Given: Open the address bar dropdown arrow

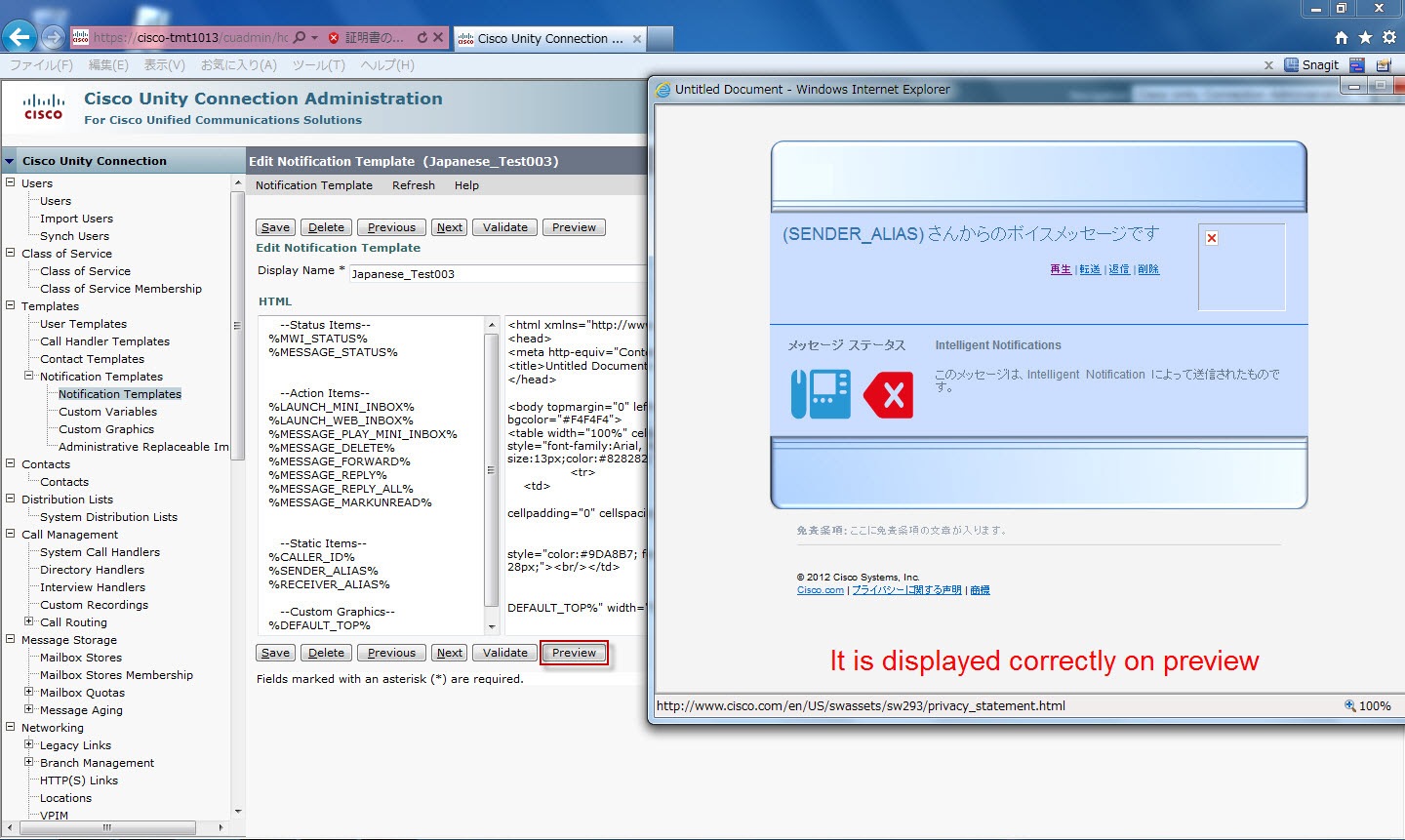Looking at the screenshot, I should [x=315, y=38].
